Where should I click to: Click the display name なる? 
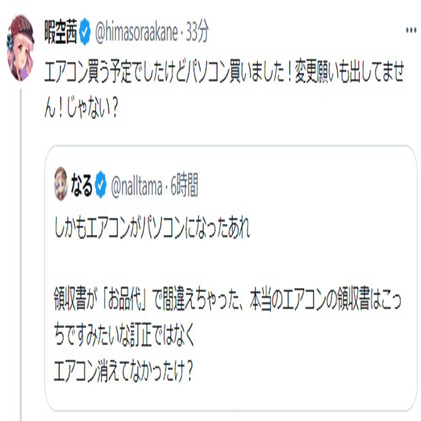(x=82, y=185)
